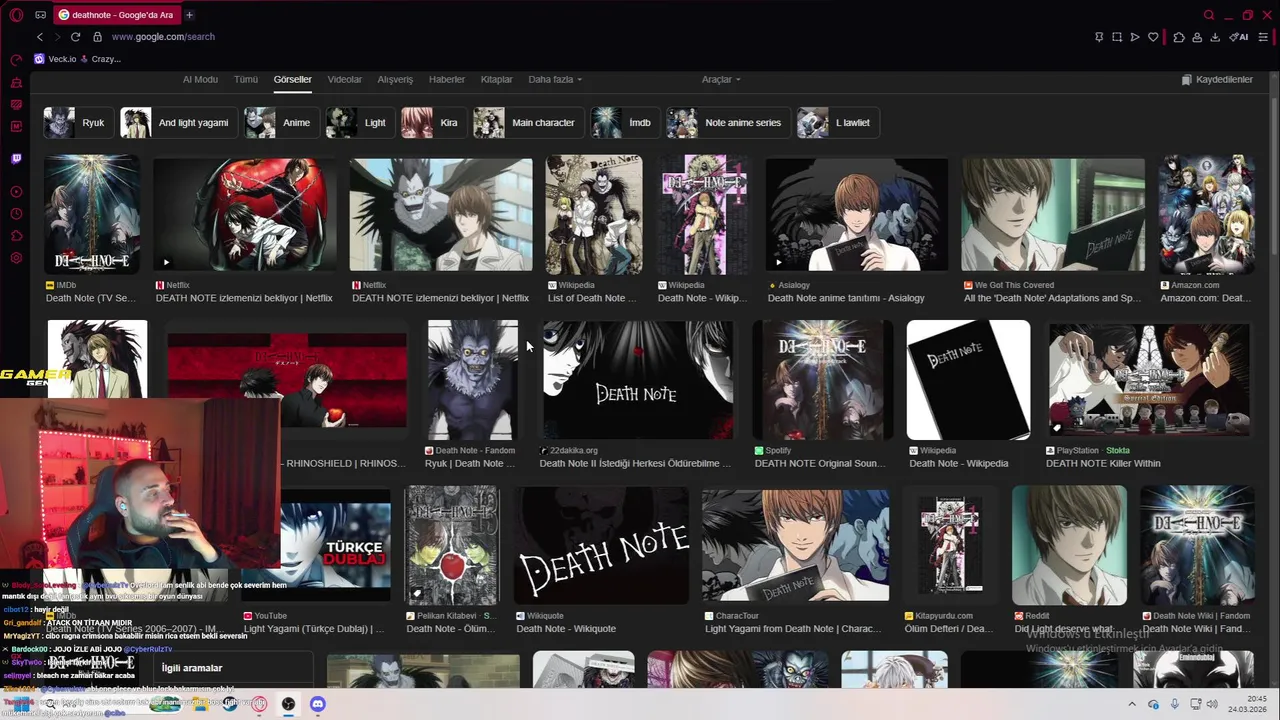Show hidden system tray icons
1280x720 pixels.
pyautogui.click(x=1132, y=704)
